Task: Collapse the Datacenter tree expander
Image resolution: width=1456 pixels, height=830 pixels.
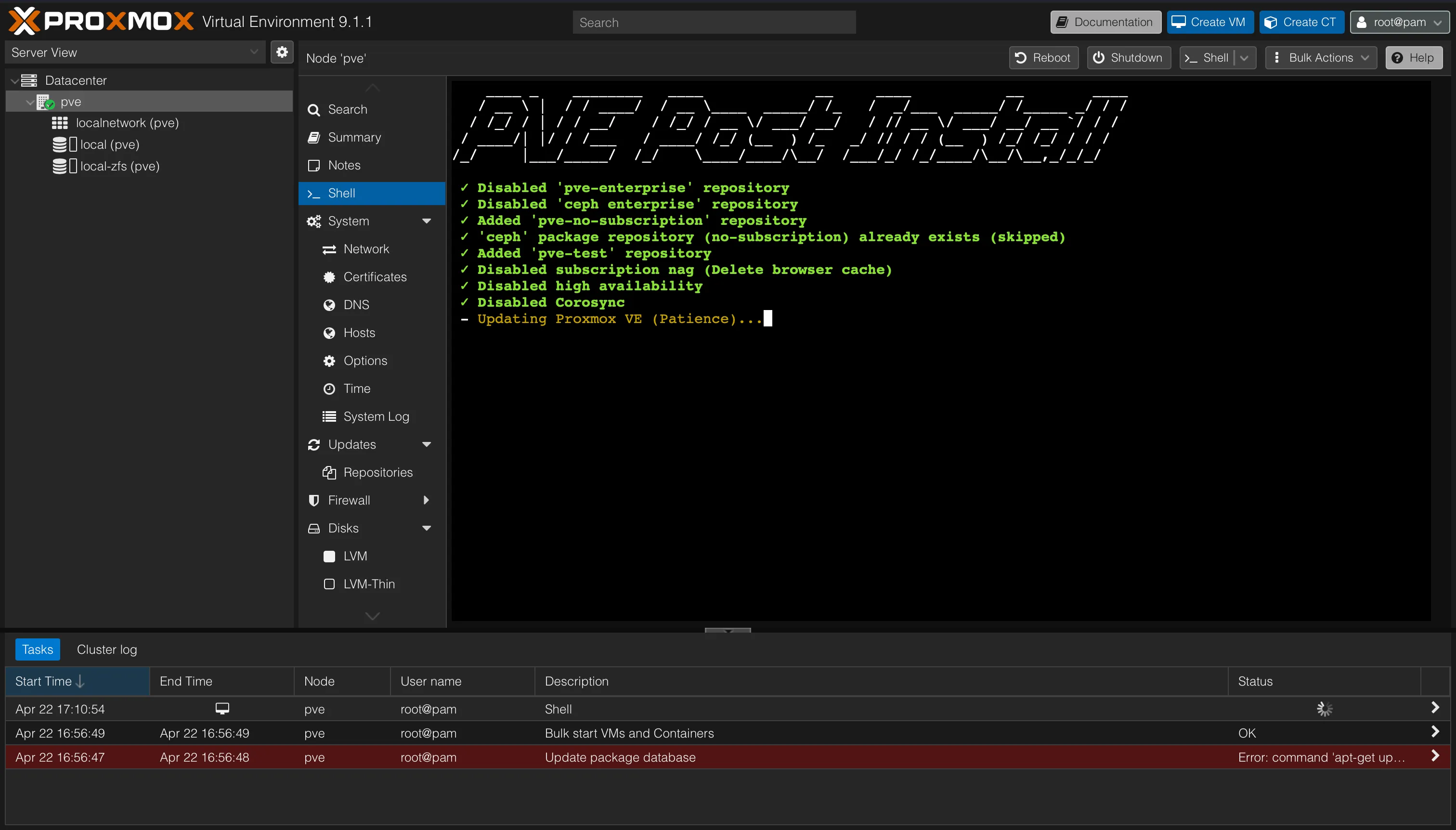Action: [x=14, y=81]
